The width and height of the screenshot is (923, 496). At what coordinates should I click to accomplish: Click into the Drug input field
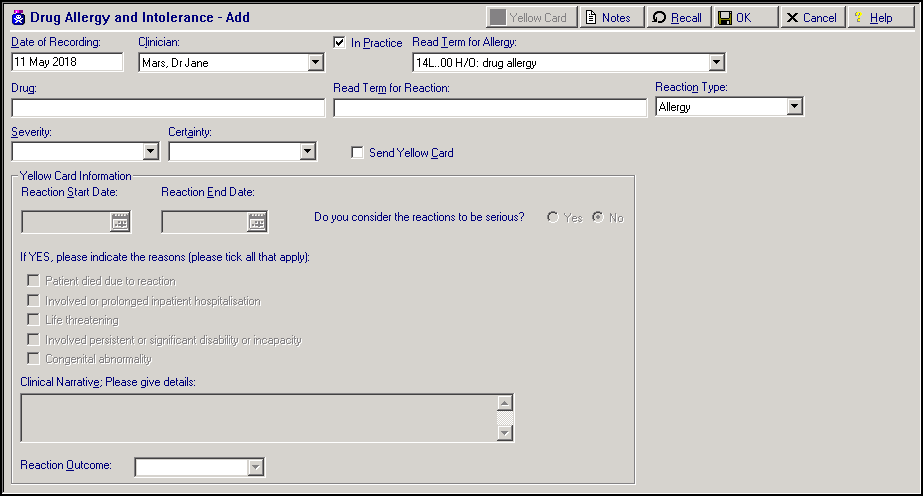click(168, 108)
